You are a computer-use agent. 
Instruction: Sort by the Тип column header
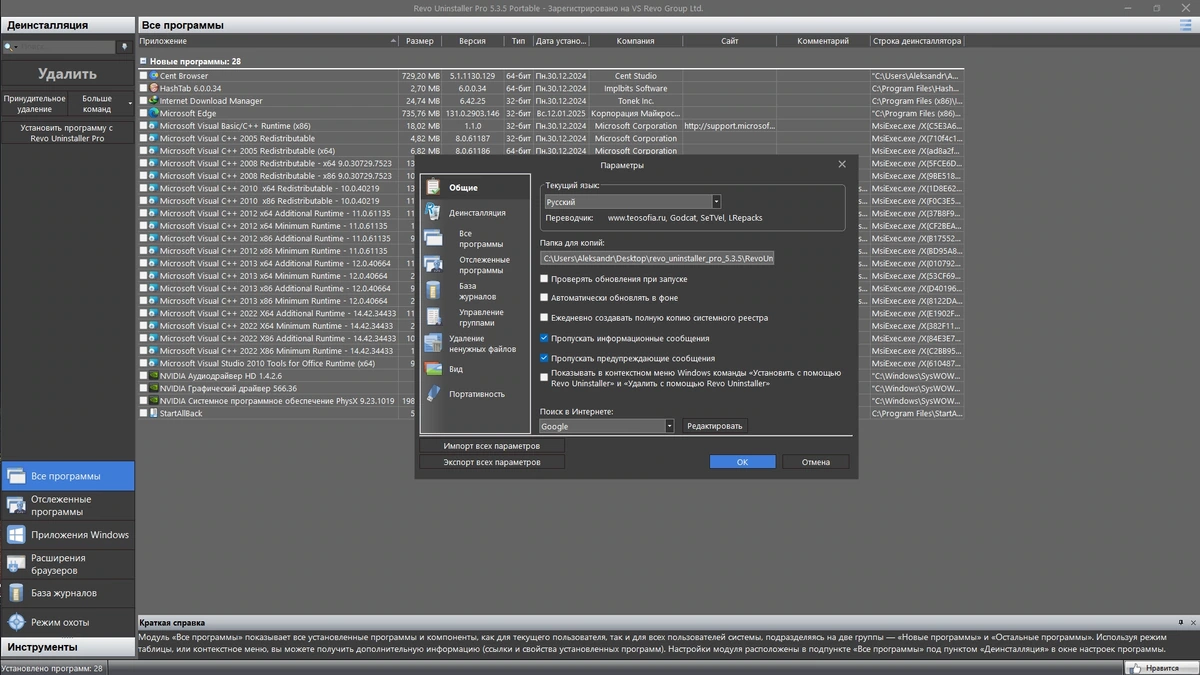click(x=518, y=41)
